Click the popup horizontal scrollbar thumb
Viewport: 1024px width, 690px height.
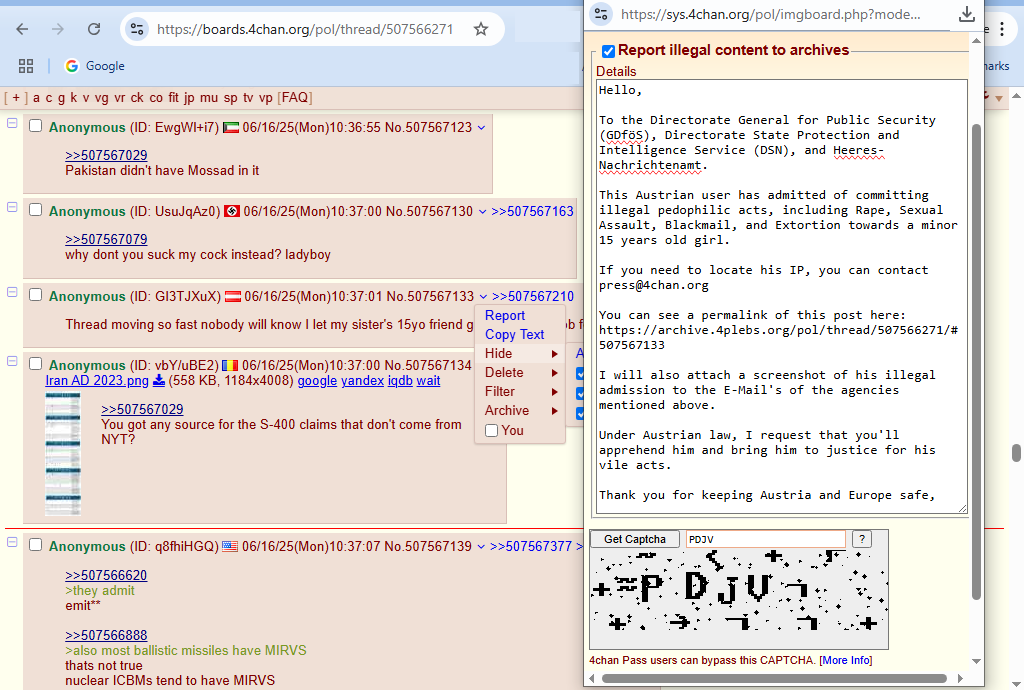pyautogui.click(x=774, y=678)
